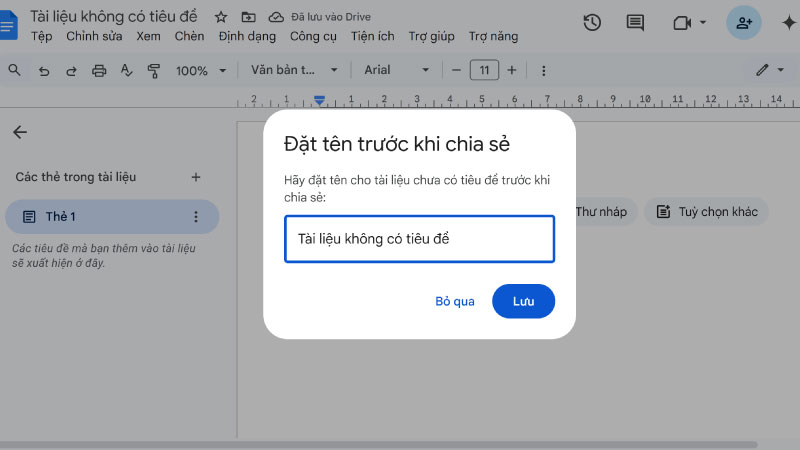Open the Định dạng menu

(247, 36)
